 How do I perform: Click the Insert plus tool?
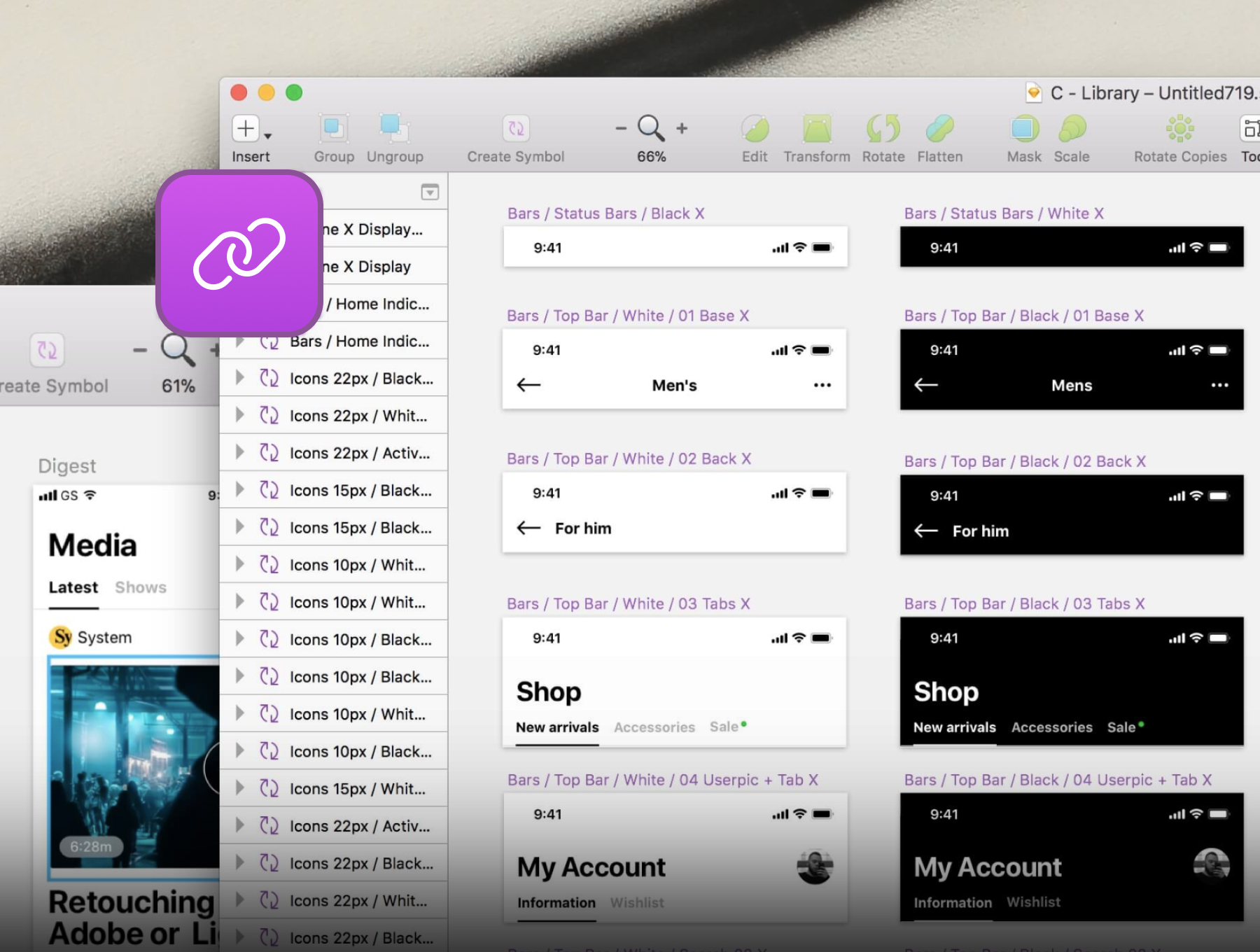(x=246, y=129)
